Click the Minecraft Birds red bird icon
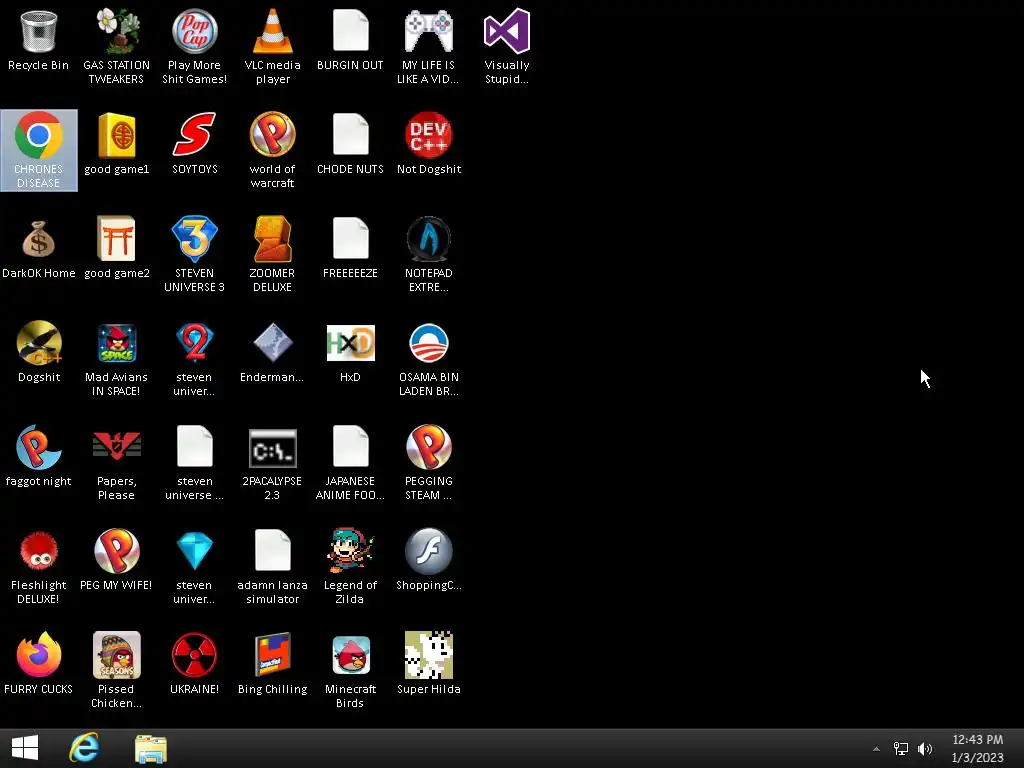This screenshot has height=768, width=1024. [x=351, y=654]
